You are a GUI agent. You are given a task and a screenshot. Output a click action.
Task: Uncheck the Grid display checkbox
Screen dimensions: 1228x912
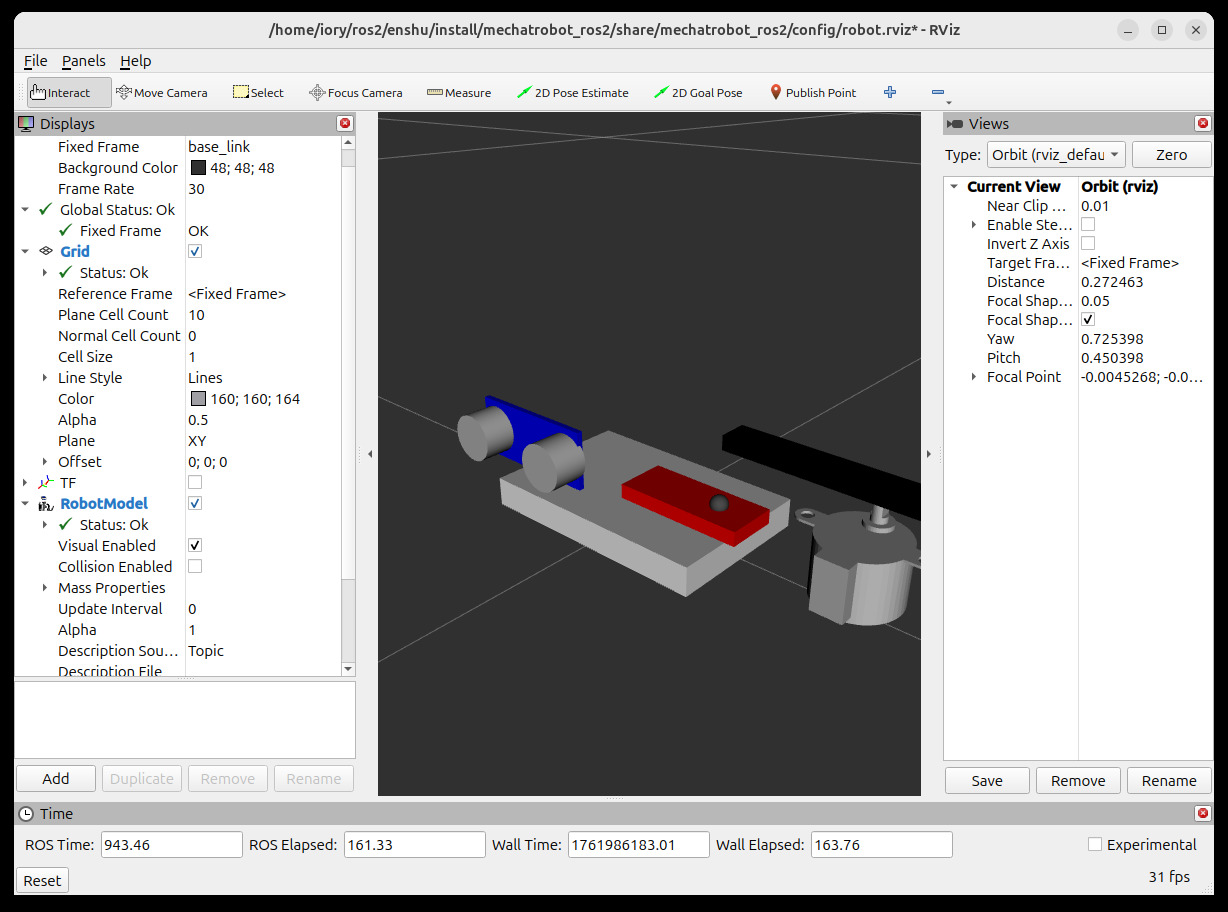(x=195, y=252)
